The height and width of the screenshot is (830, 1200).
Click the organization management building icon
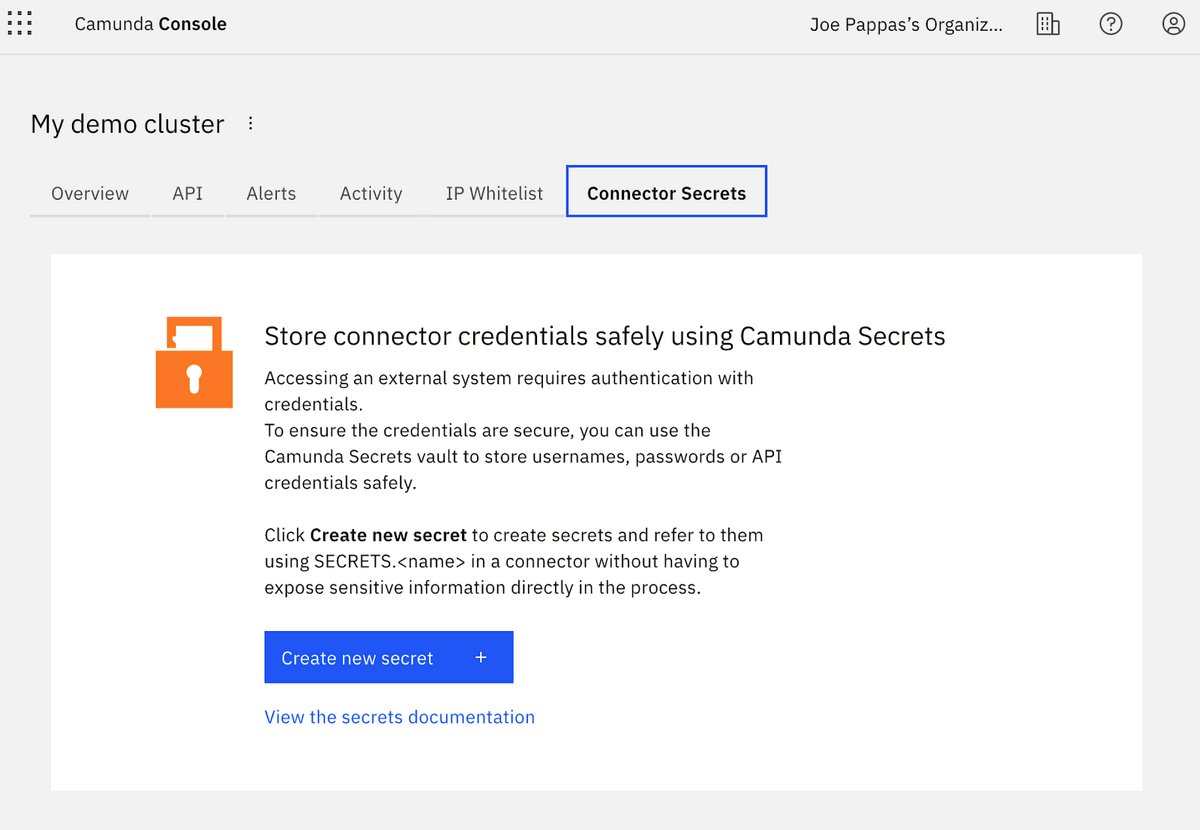(x=1048, y=23)
